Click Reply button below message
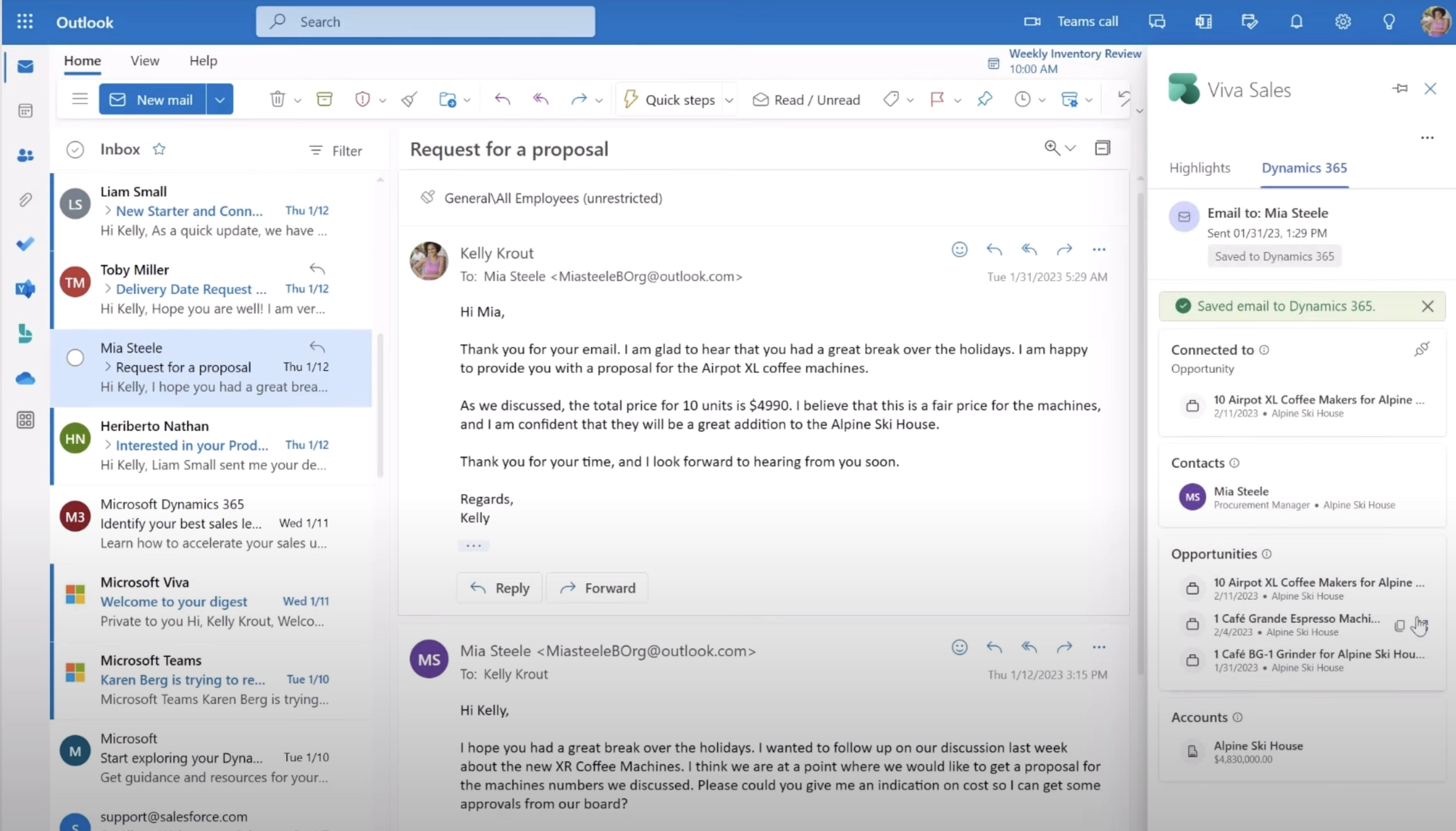Screen dimensions: 1456x831 pyautogui.click(x=499, y=588)
